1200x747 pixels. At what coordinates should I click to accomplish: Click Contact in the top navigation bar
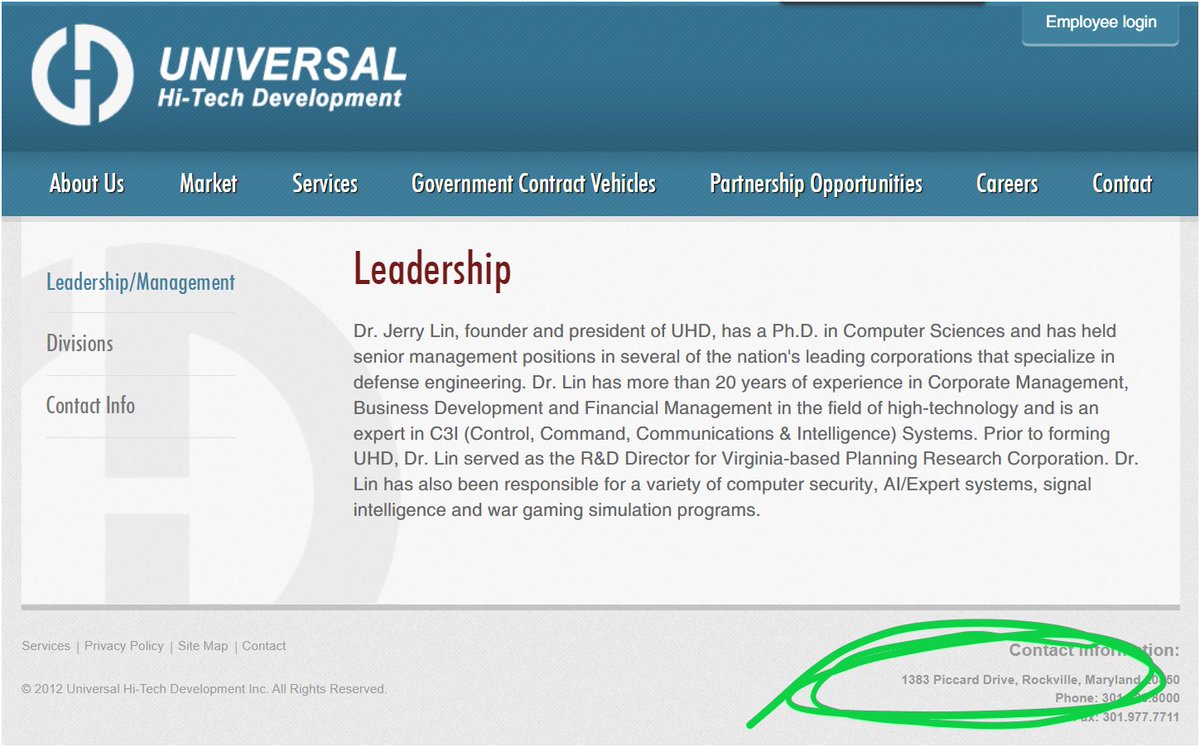coord(1122,184)
